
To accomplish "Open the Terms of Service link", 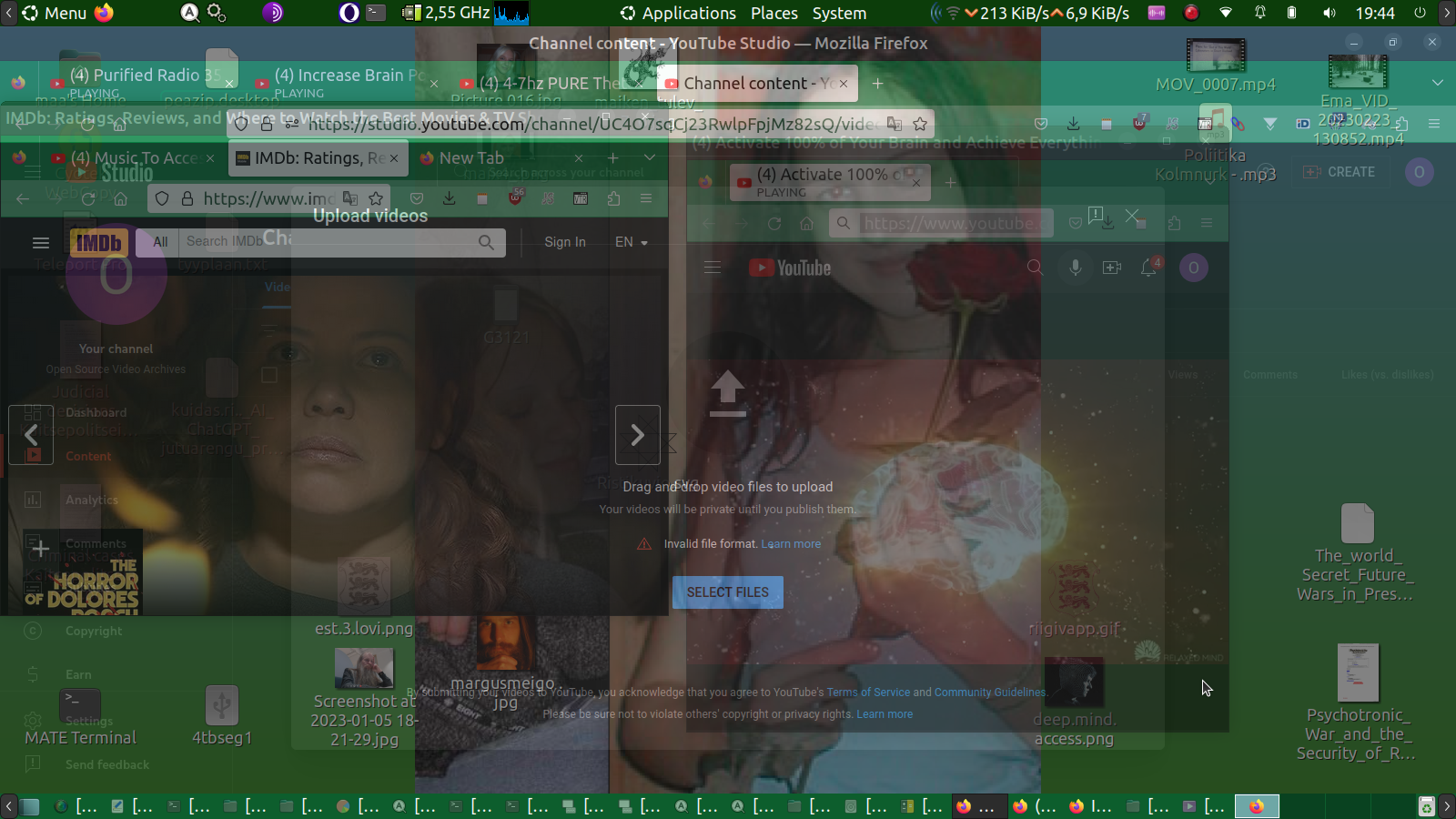I will pos(868,693).
